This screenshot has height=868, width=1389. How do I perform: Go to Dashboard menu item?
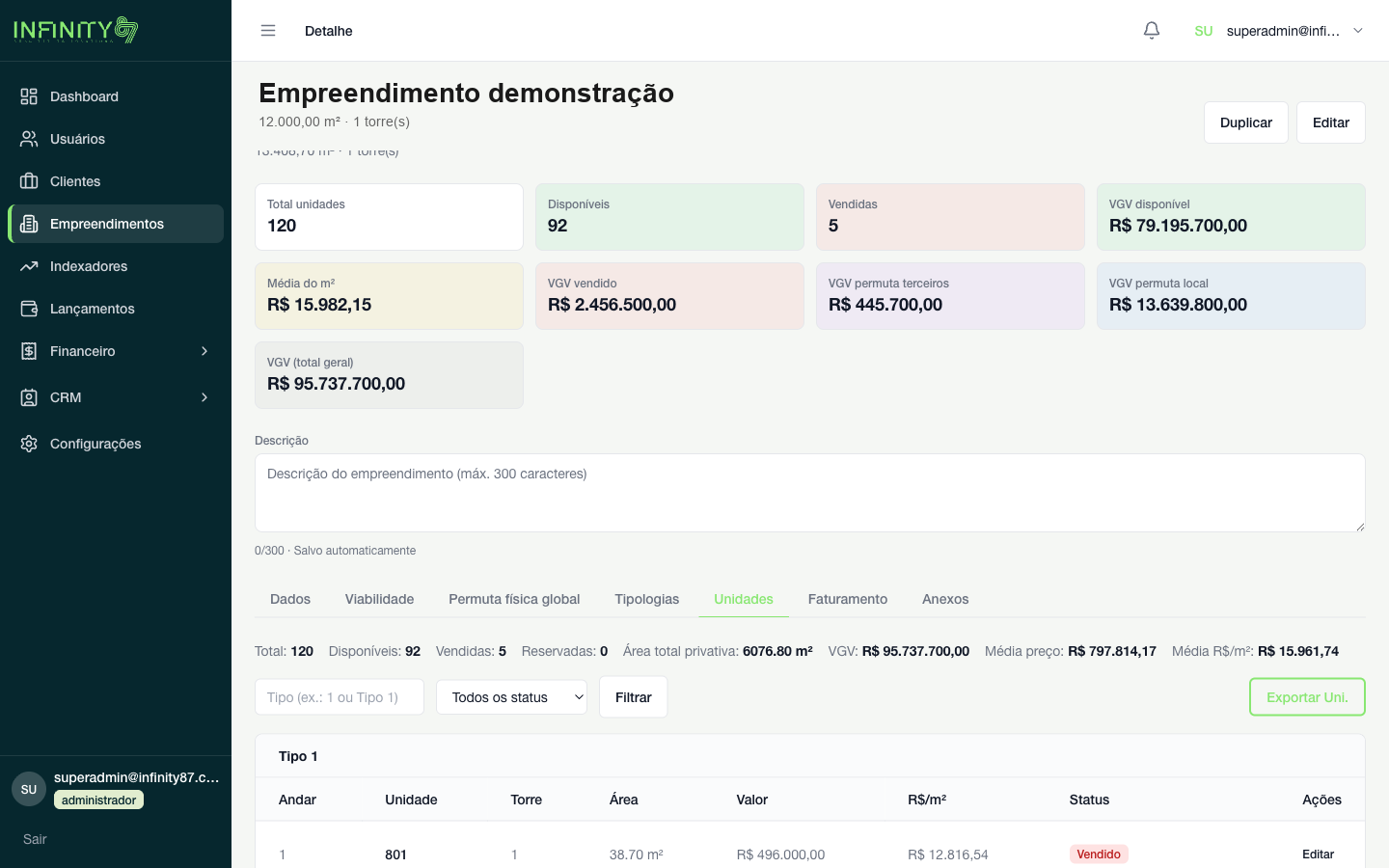coord(116,96)
